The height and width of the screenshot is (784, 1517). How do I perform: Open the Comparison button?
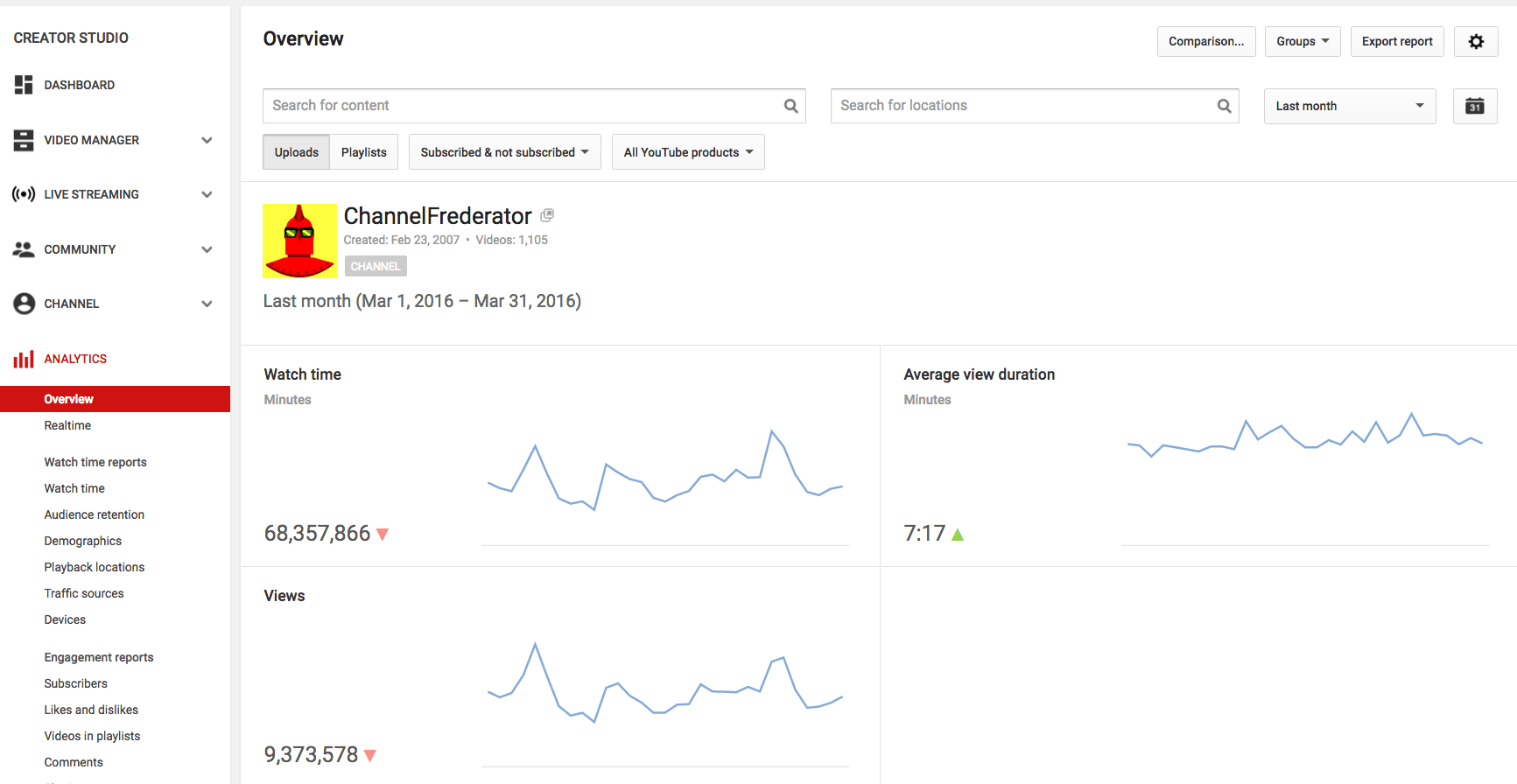click(1206, 41)
